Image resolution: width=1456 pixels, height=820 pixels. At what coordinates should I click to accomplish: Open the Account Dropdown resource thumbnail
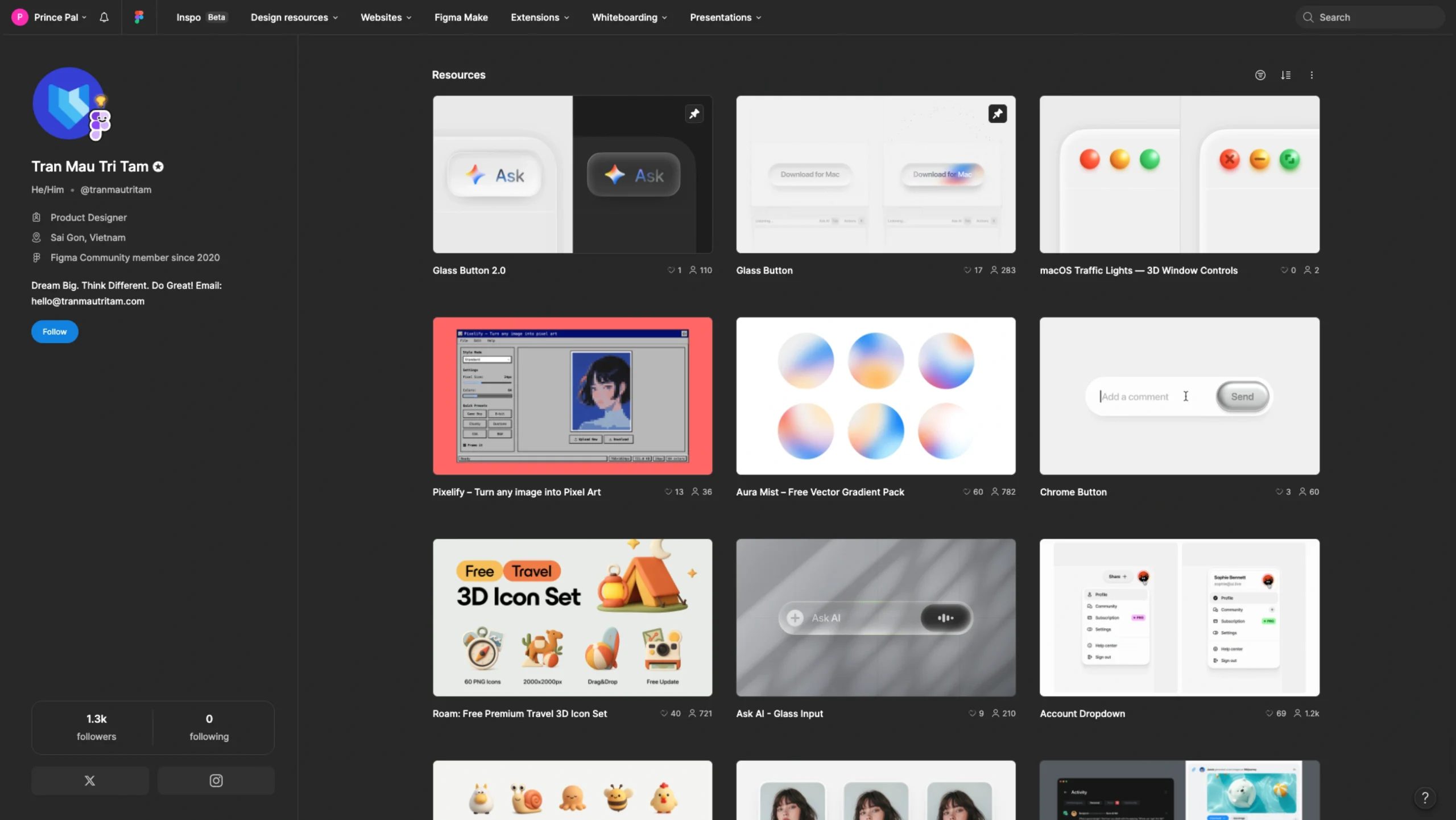(1179, 617)
